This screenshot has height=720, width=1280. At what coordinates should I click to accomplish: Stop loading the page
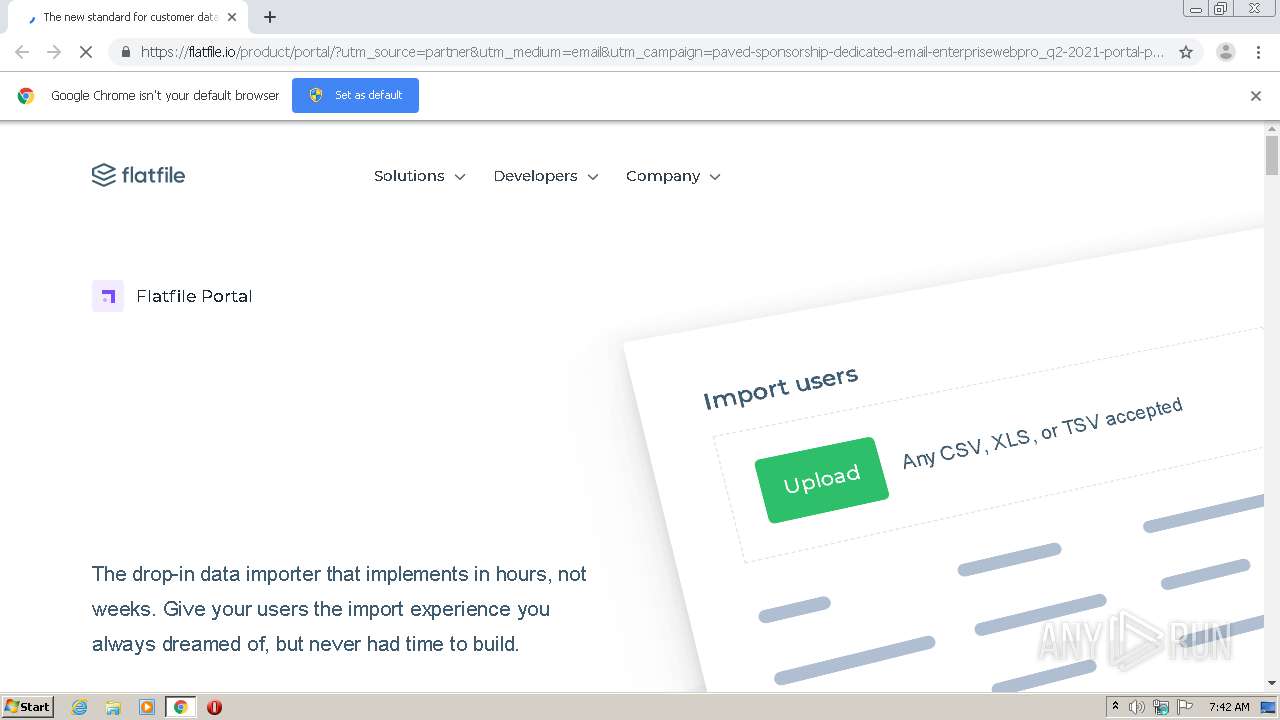click(86, 52)
